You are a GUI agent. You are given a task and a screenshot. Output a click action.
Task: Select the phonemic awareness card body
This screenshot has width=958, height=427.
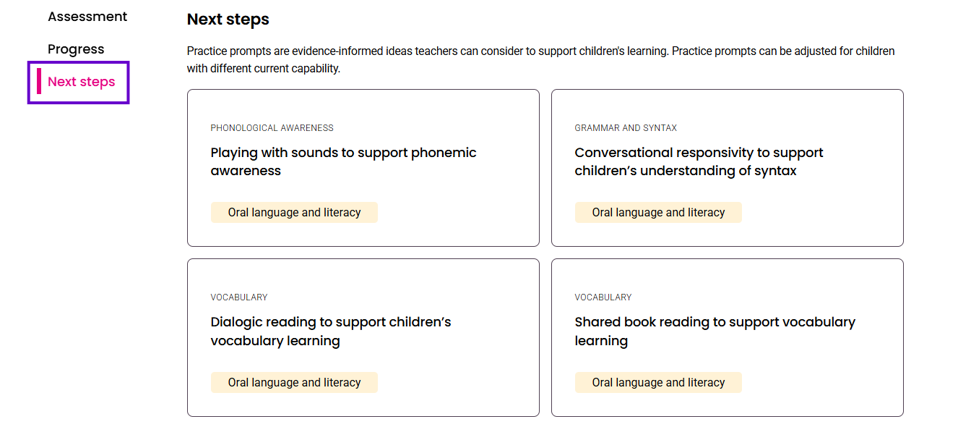[363, 168]
